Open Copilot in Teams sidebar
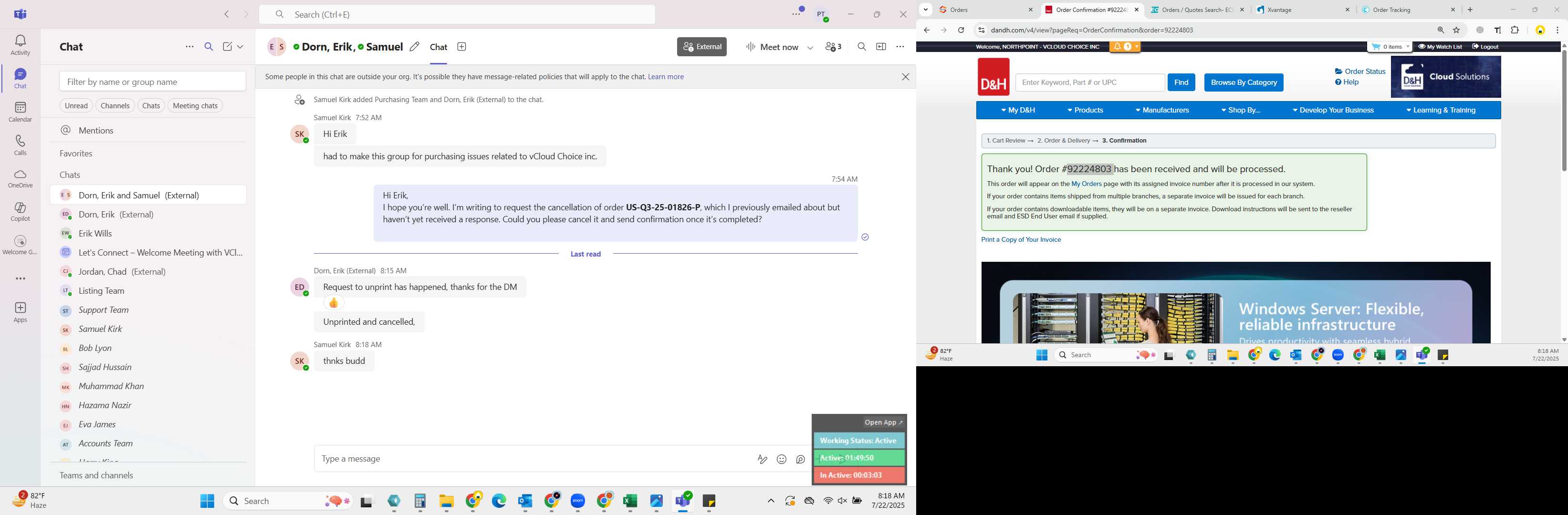 tap(20, 212)
